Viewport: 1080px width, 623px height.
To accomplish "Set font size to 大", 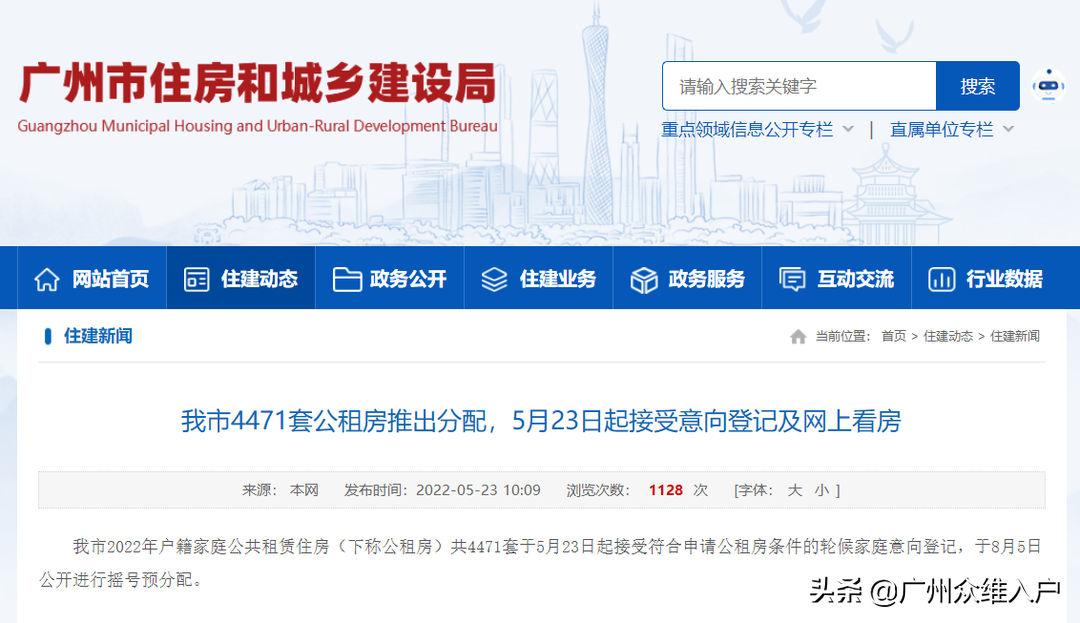I will 795,490.
